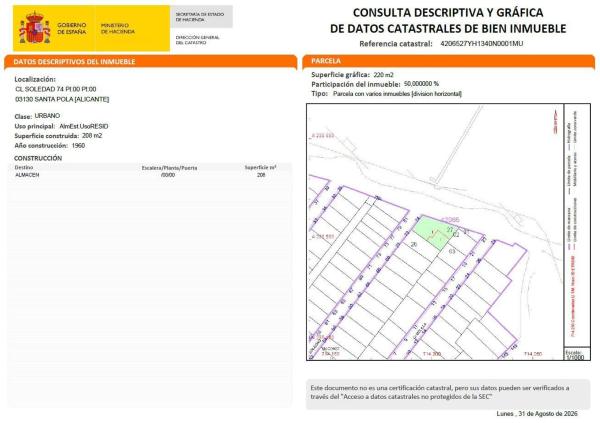The image size is (600, 423).
Task: Select the '50,000000 %' value
Action: [421, 84]
